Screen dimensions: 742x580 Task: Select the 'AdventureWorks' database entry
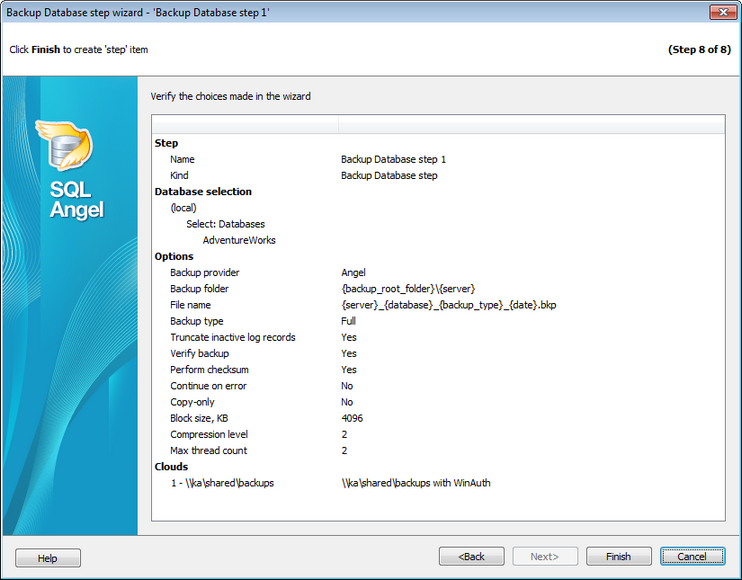pyautogui.click(x=239, y=240)
